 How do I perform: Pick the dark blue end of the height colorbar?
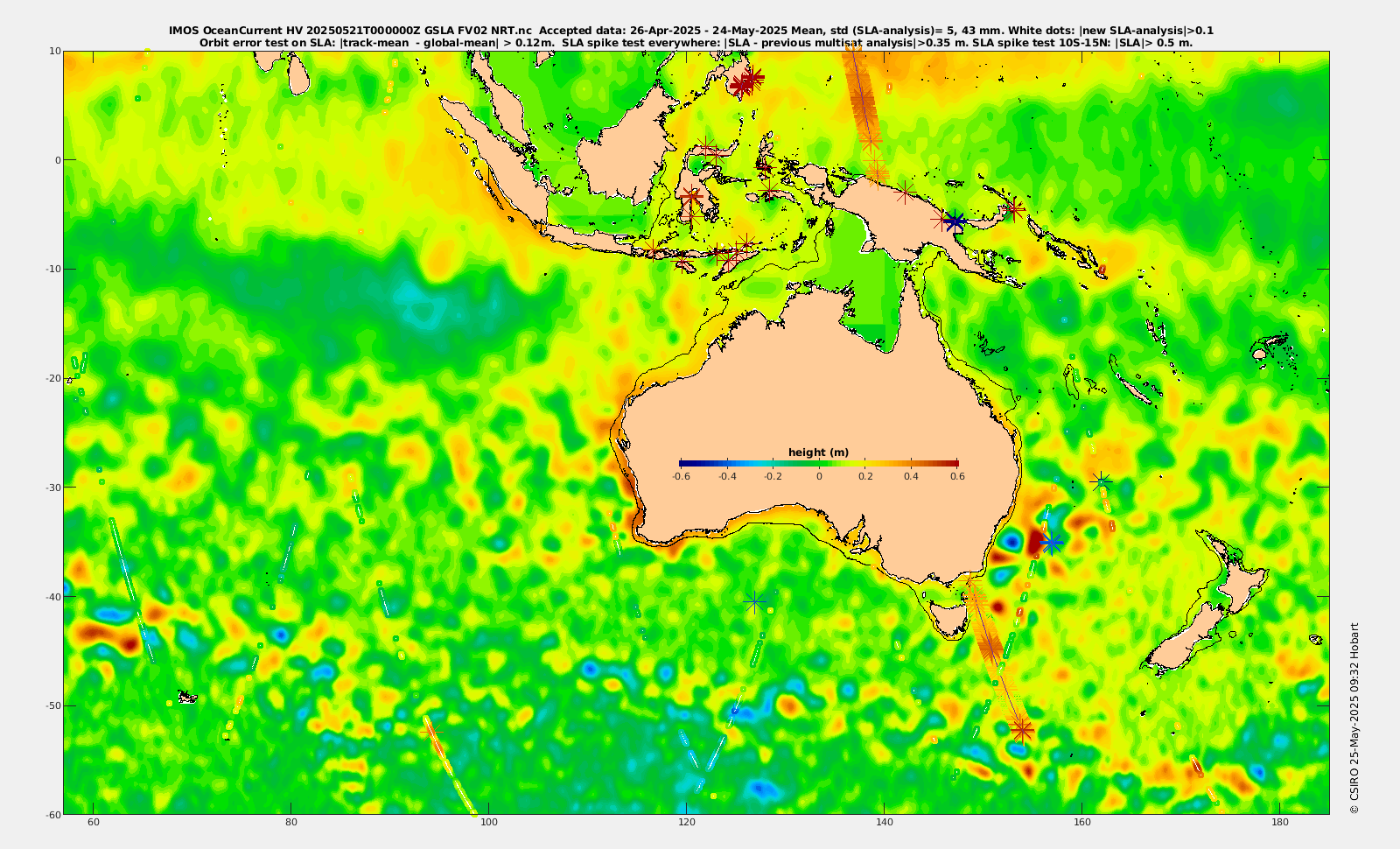683,464
